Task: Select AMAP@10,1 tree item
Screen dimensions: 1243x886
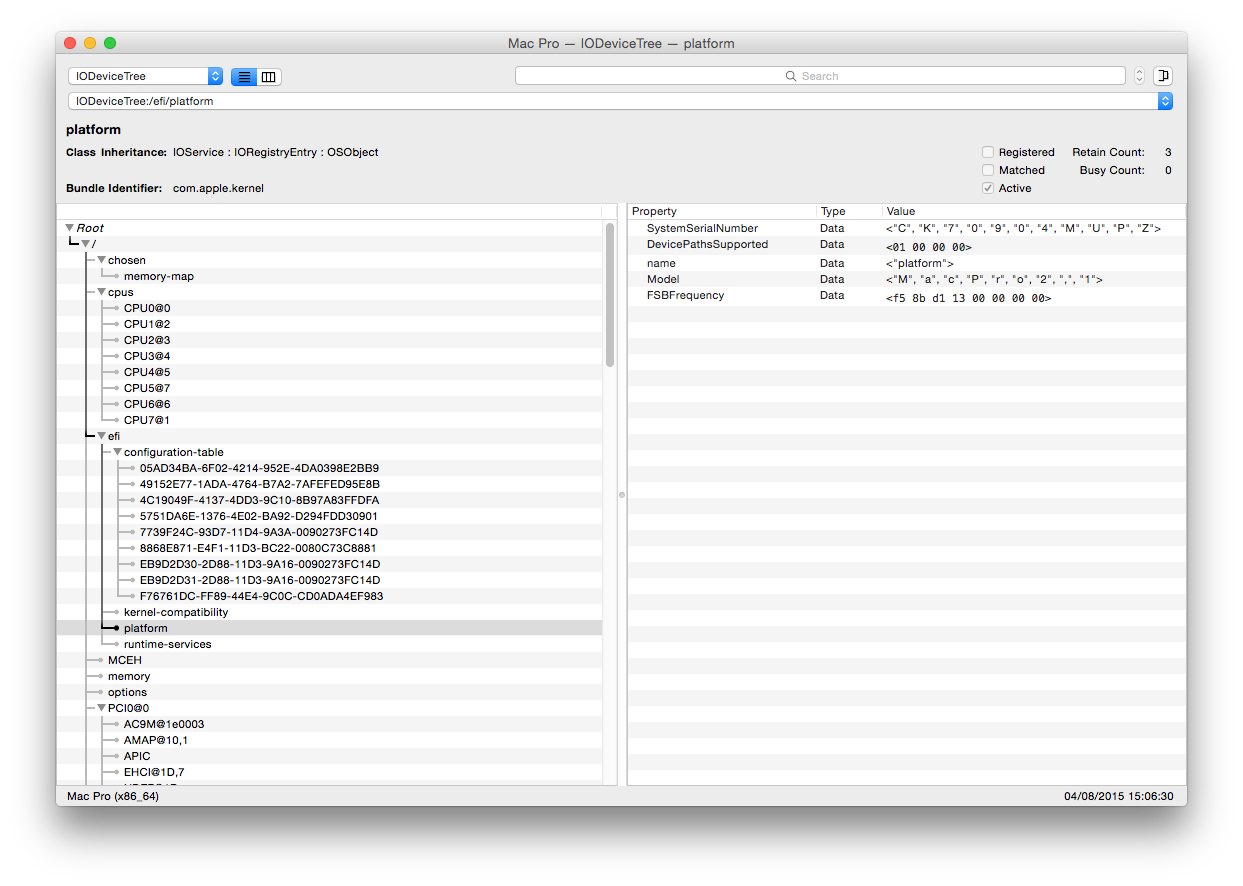Action: [x=156, y=740]
